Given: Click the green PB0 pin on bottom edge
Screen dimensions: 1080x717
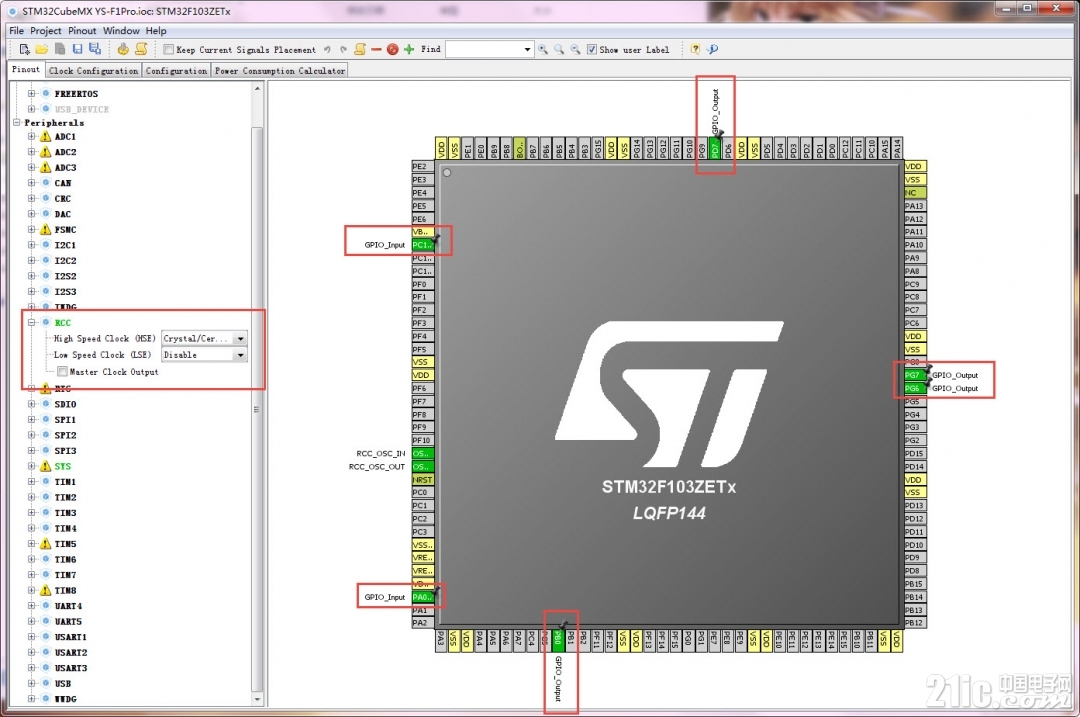Looking at the screenshot, I should point(558,641).
